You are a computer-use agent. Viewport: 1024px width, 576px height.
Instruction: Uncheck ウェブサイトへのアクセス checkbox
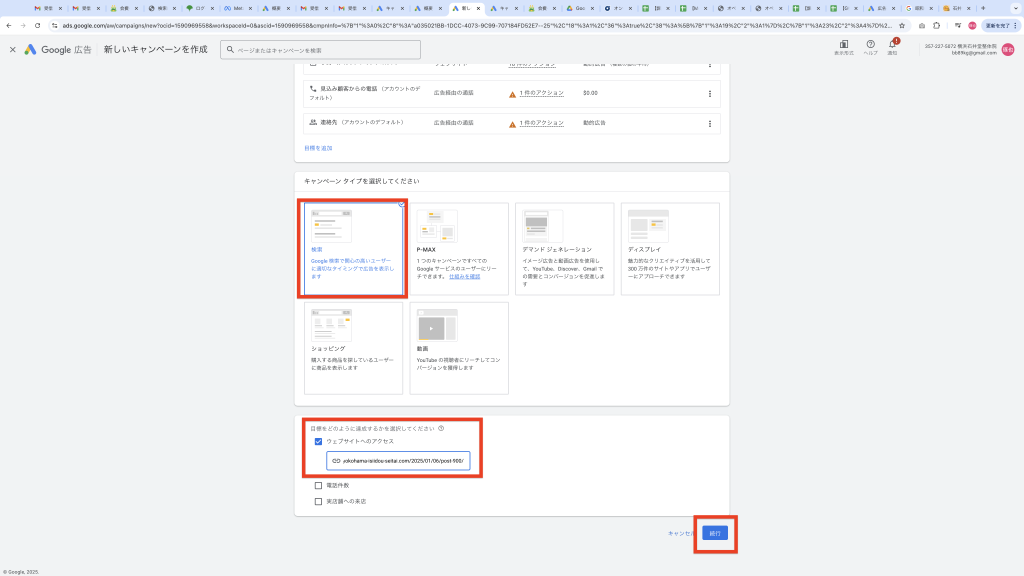point(318,441)
